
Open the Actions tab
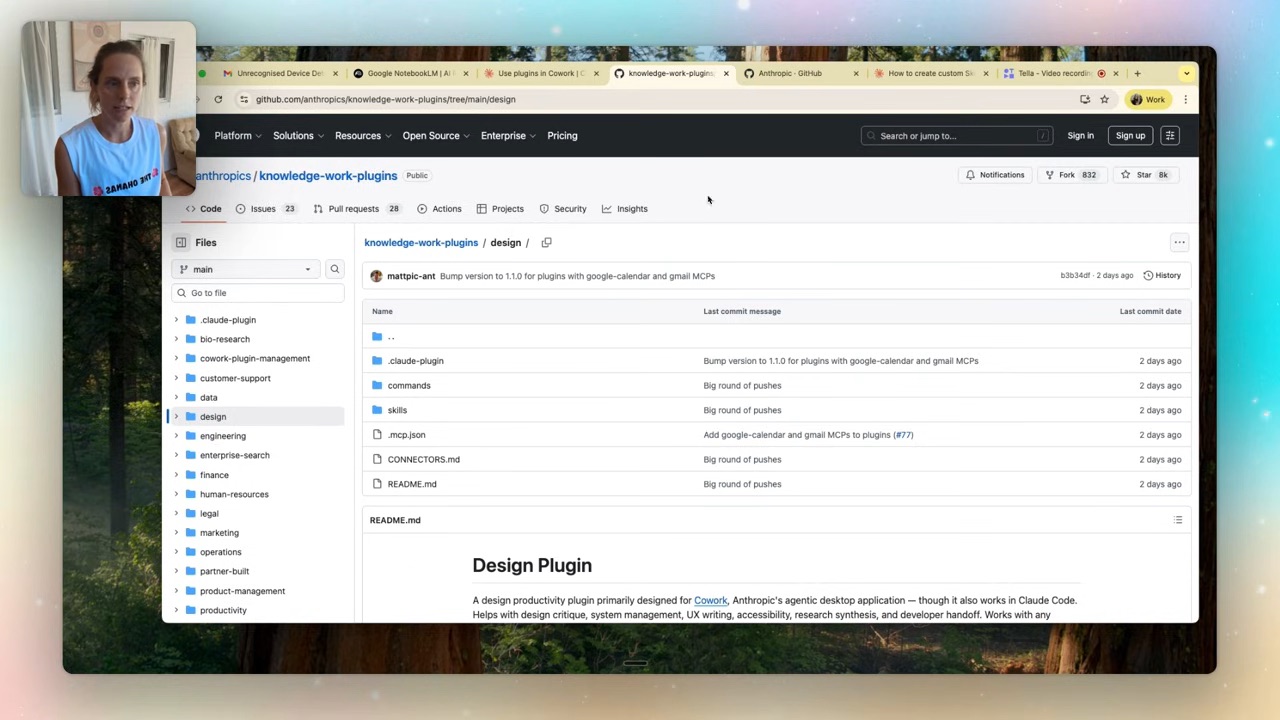click(x=439, y=209)
